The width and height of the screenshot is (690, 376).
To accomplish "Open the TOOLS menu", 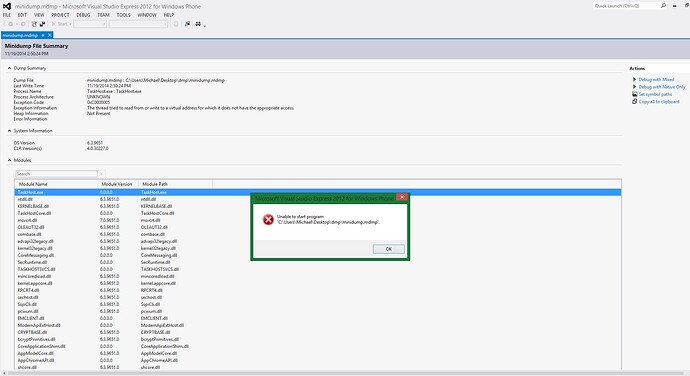I will (124, 15).
